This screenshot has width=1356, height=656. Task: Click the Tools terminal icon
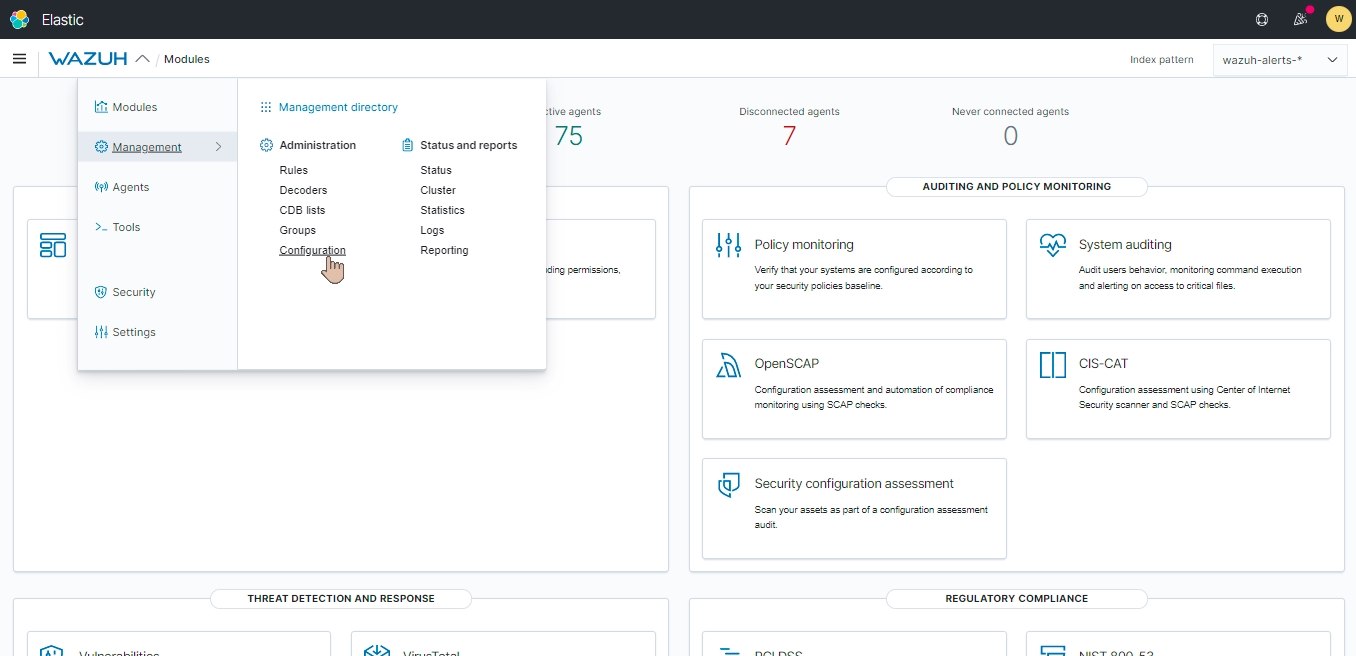coord(101,227)
